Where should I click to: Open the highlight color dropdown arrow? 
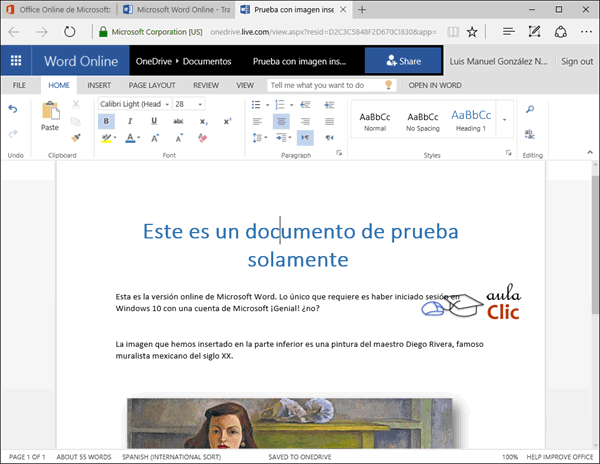[x=115, y=138]
